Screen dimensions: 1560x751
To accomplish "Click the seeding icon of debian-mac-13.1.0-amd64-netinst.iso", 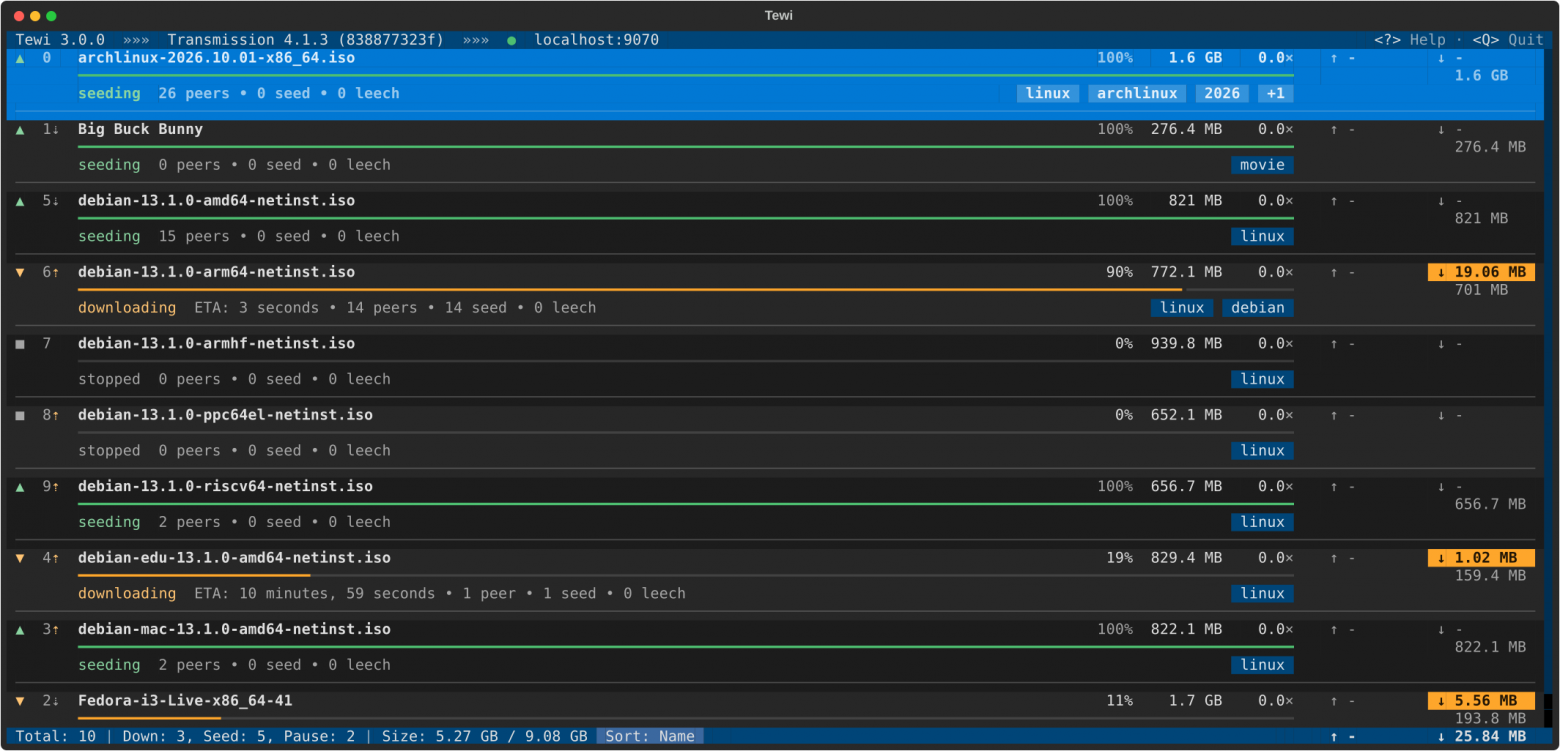I will tap(20, 630).
